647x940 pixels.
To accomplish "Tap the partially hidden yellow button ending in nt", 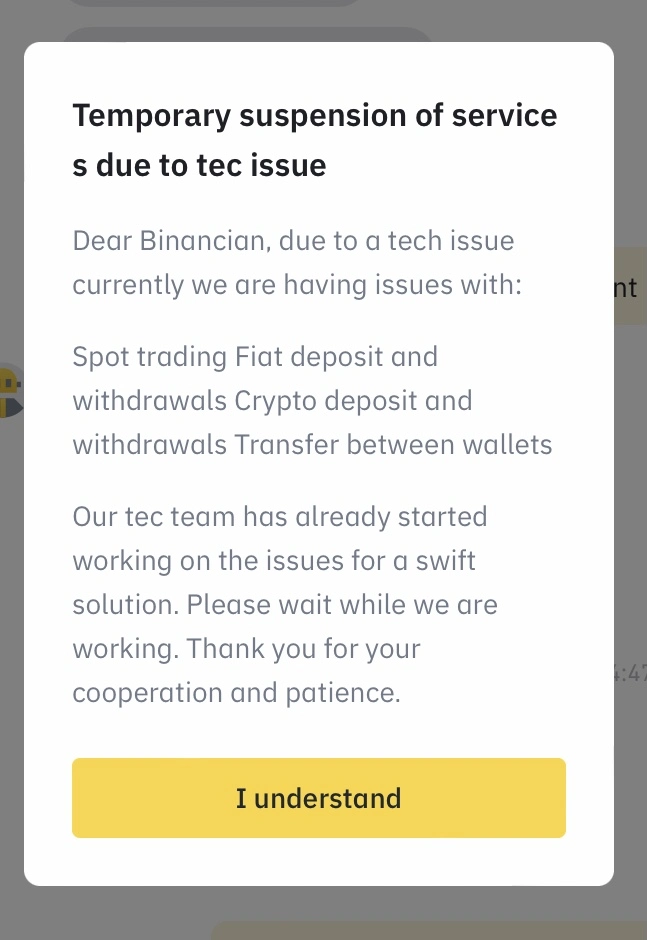I will pos(630,286).
